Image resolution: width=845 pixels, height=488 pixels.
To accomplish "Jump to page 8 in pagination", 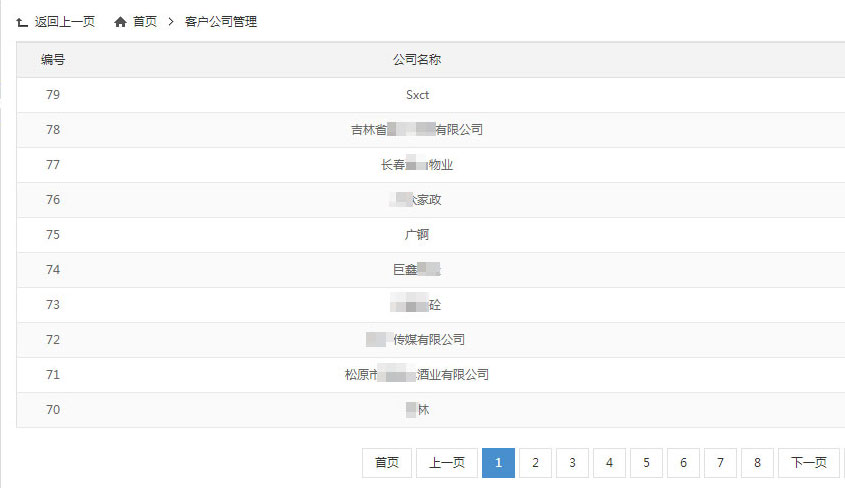I will [757, 462].
